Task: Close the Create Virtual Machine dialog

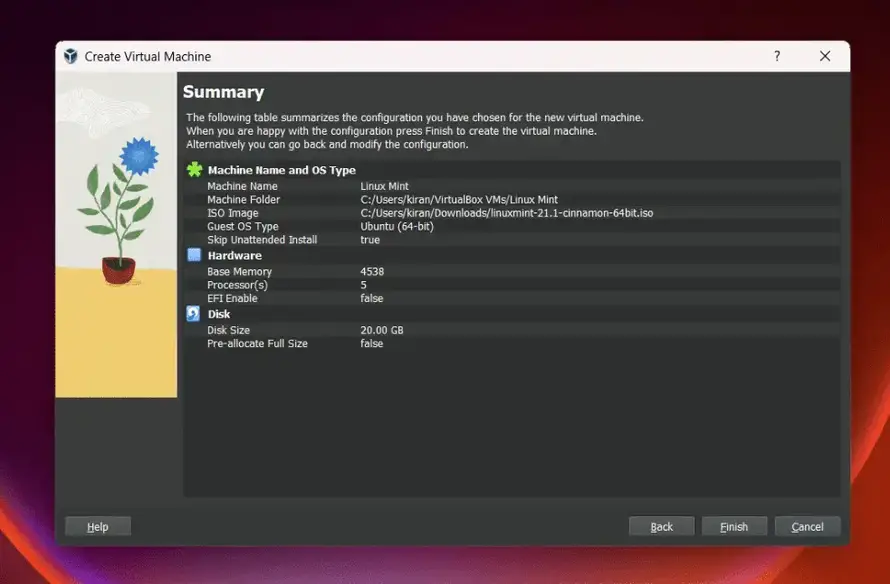Action: click(x=825, y=56)
